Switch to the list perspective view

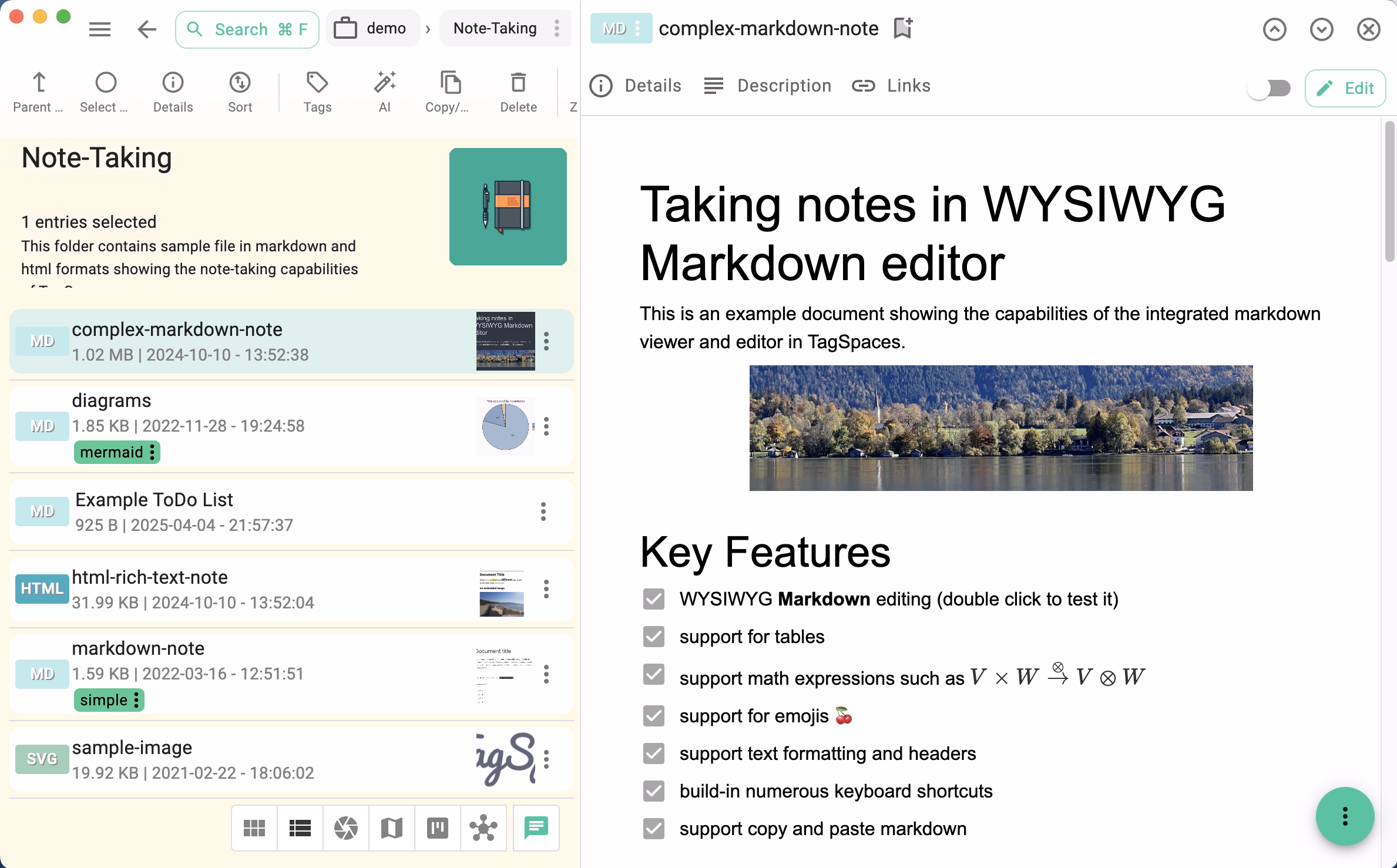300,827
